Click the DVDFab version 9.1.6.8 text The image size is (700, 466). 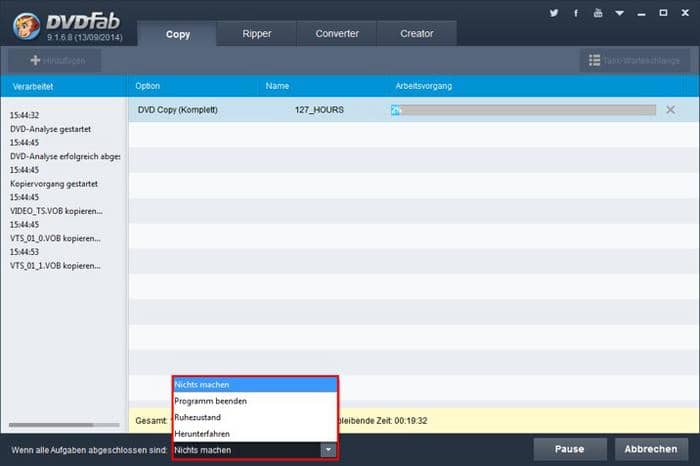[84, 37]
